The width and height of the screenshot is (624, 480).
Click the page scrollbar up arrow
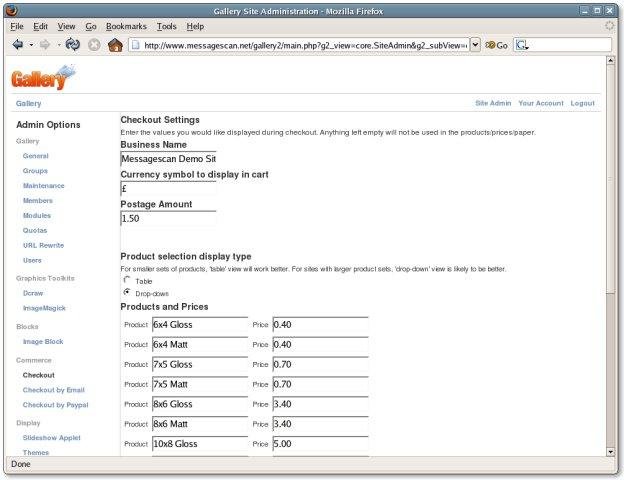610,60
